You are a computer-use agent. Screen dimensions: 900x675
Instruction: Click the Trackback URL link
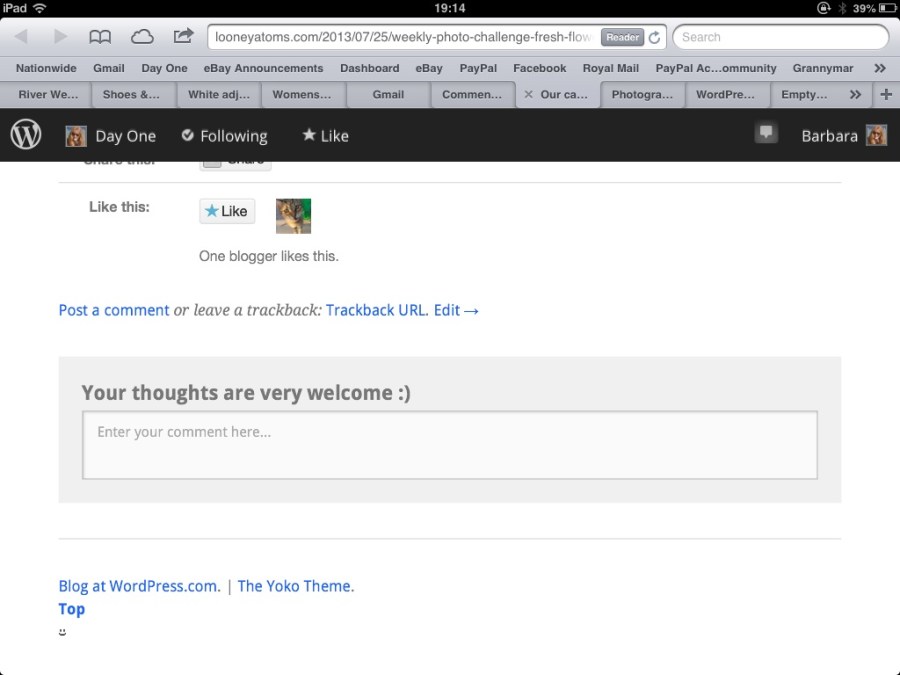coord(377,311)
